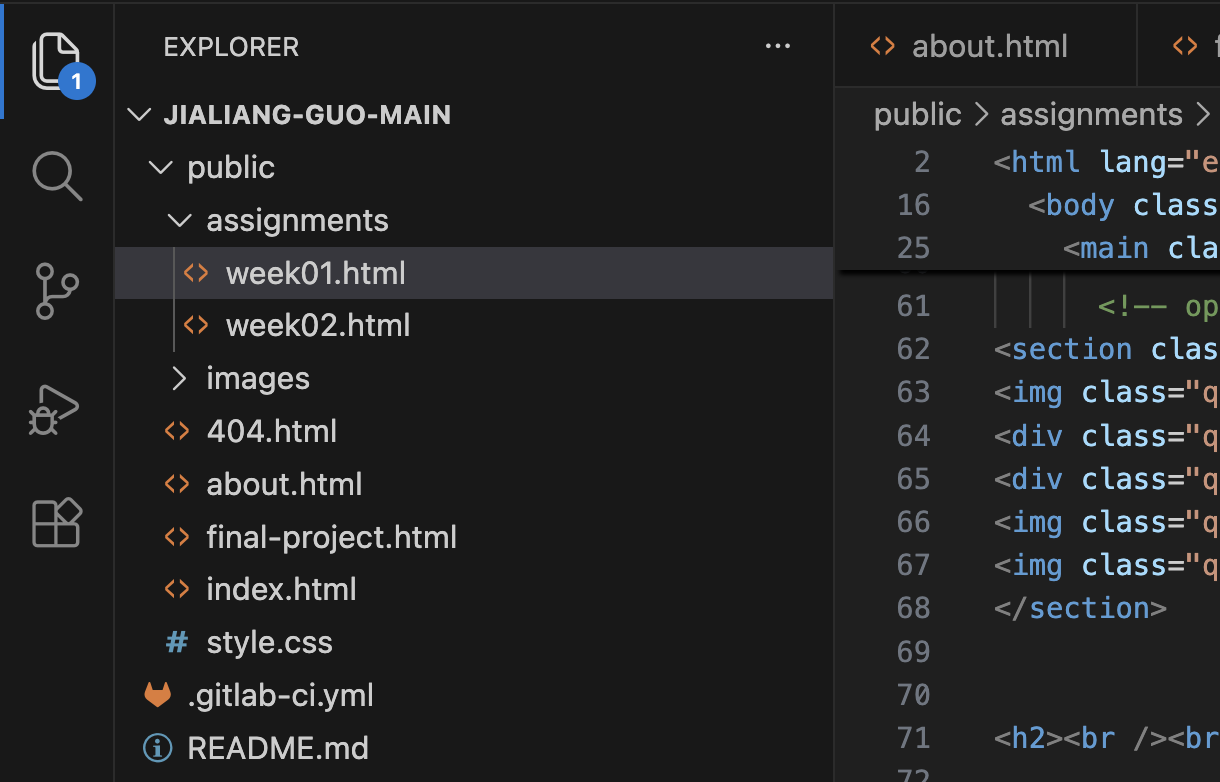Open the week02.html file
This screenshot has width=1220, height=782.
coord(318,324)
